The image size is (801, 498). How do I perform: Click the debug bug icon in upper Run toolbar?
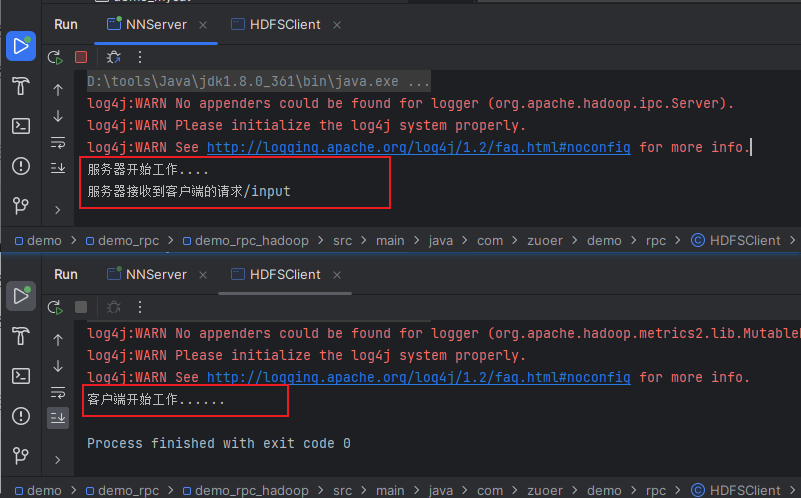tap(113, 58)
